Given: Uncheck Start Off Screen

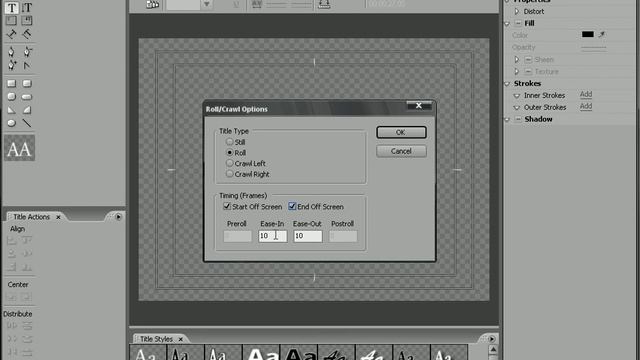Looking at the screenshot, I should pyautogui.click(x=227, y=206).
